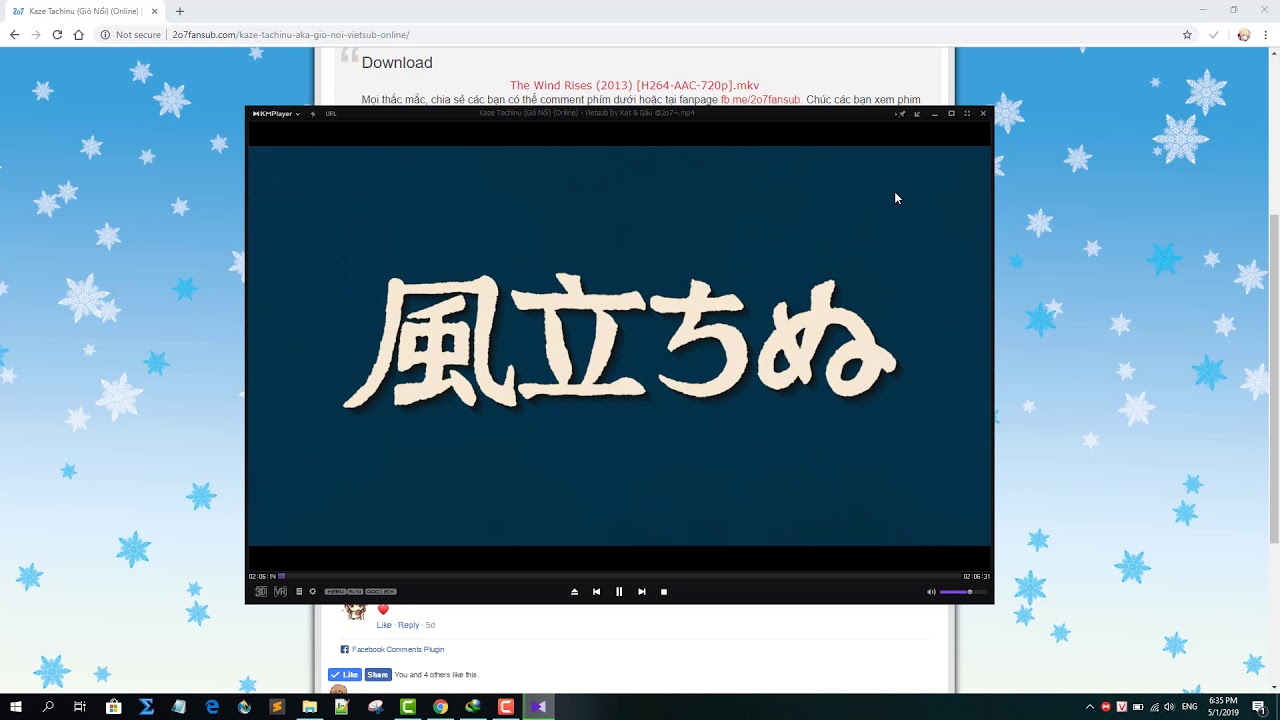
Task: Pin KMPlayer window always on top
Action: 900,114
